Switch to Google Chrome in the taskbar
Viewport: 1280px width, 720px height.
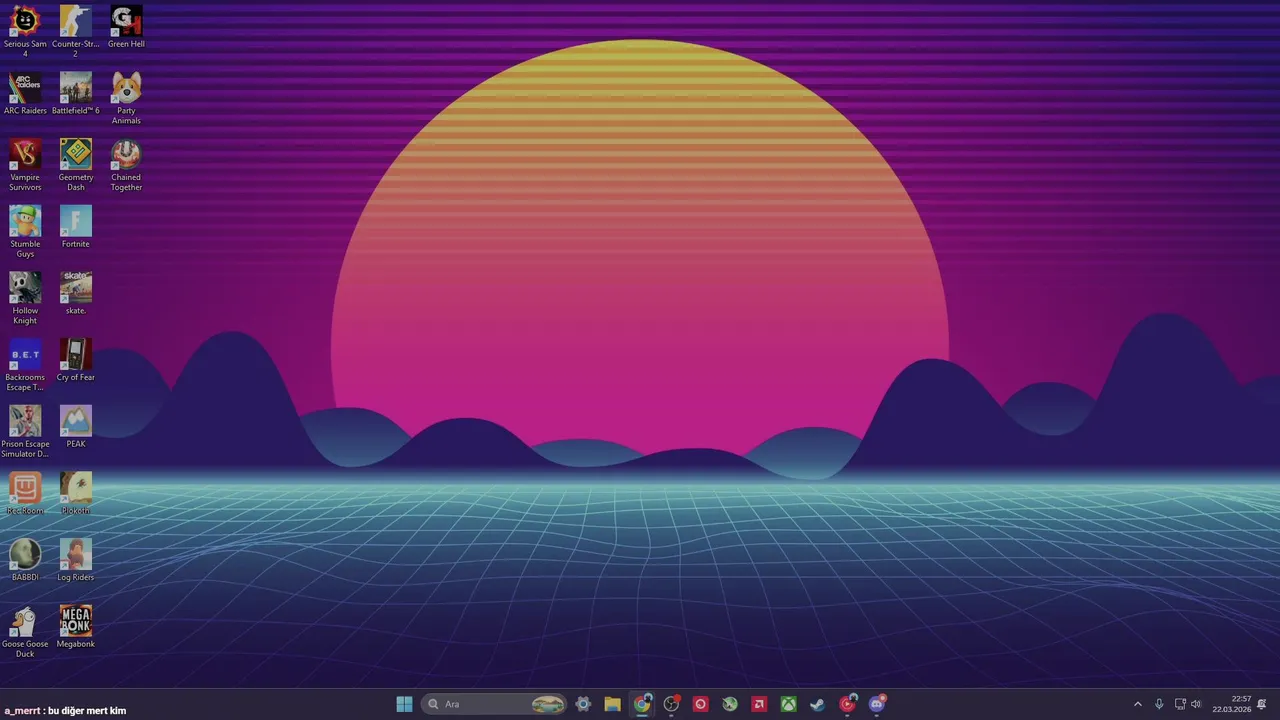tap(642, 704)
